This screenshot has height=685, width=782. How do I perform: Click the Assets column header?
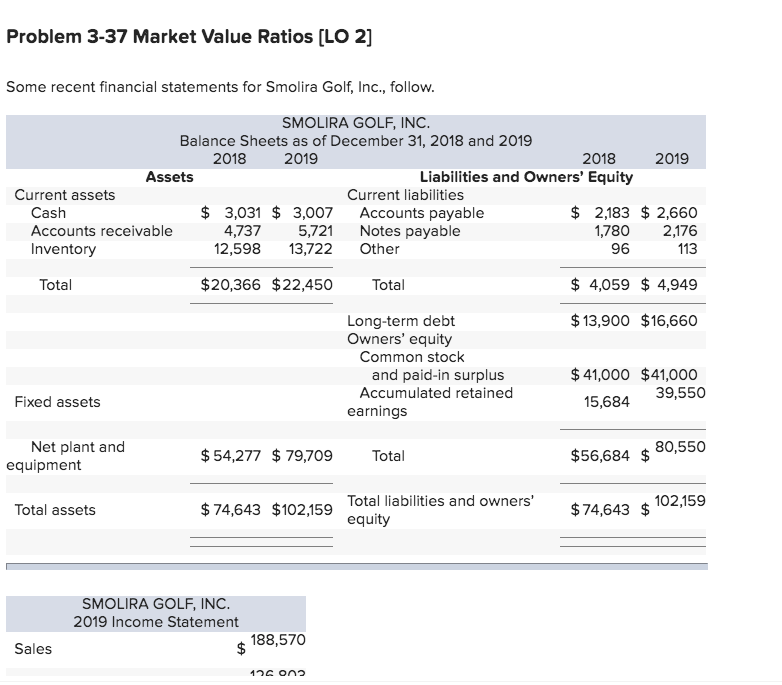170,177
